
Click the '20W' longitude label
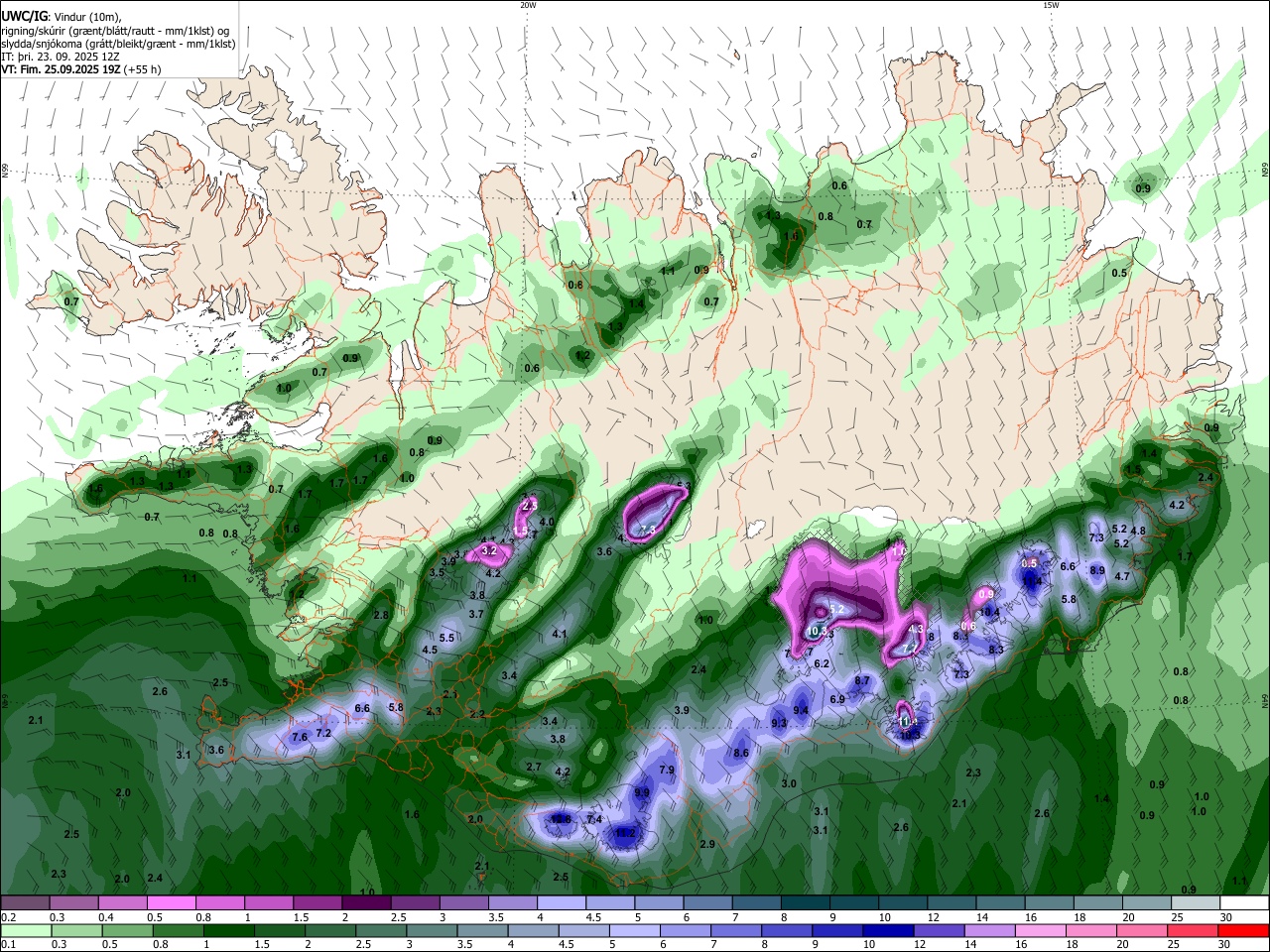coord(528,5)
